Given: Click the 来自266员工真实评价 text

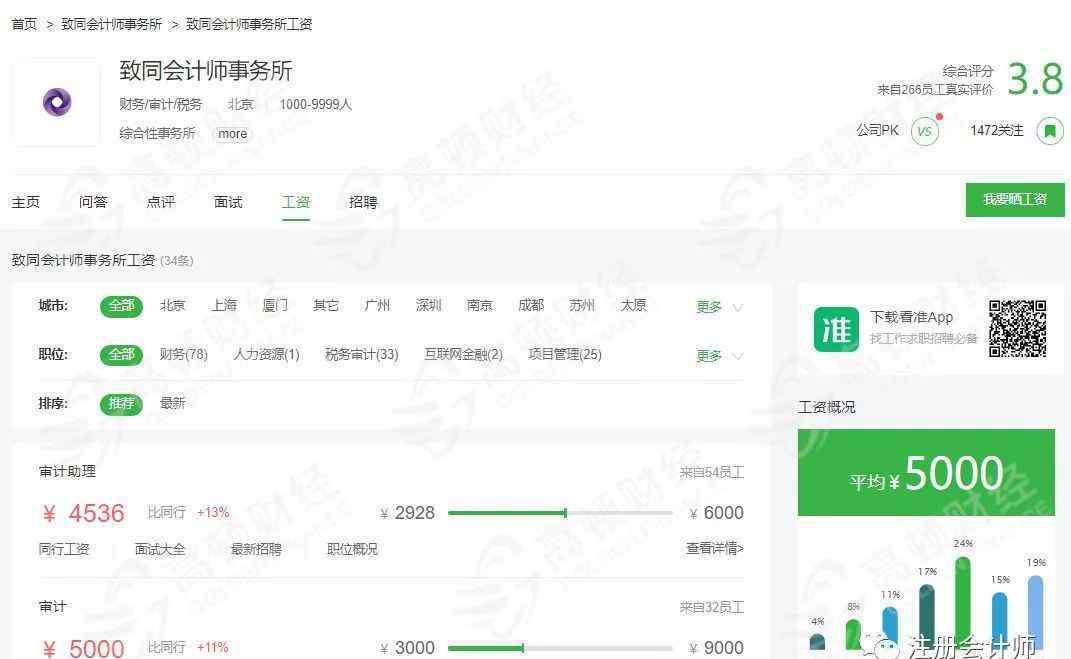Looking at the screenshot, I should tap(935, 89).
